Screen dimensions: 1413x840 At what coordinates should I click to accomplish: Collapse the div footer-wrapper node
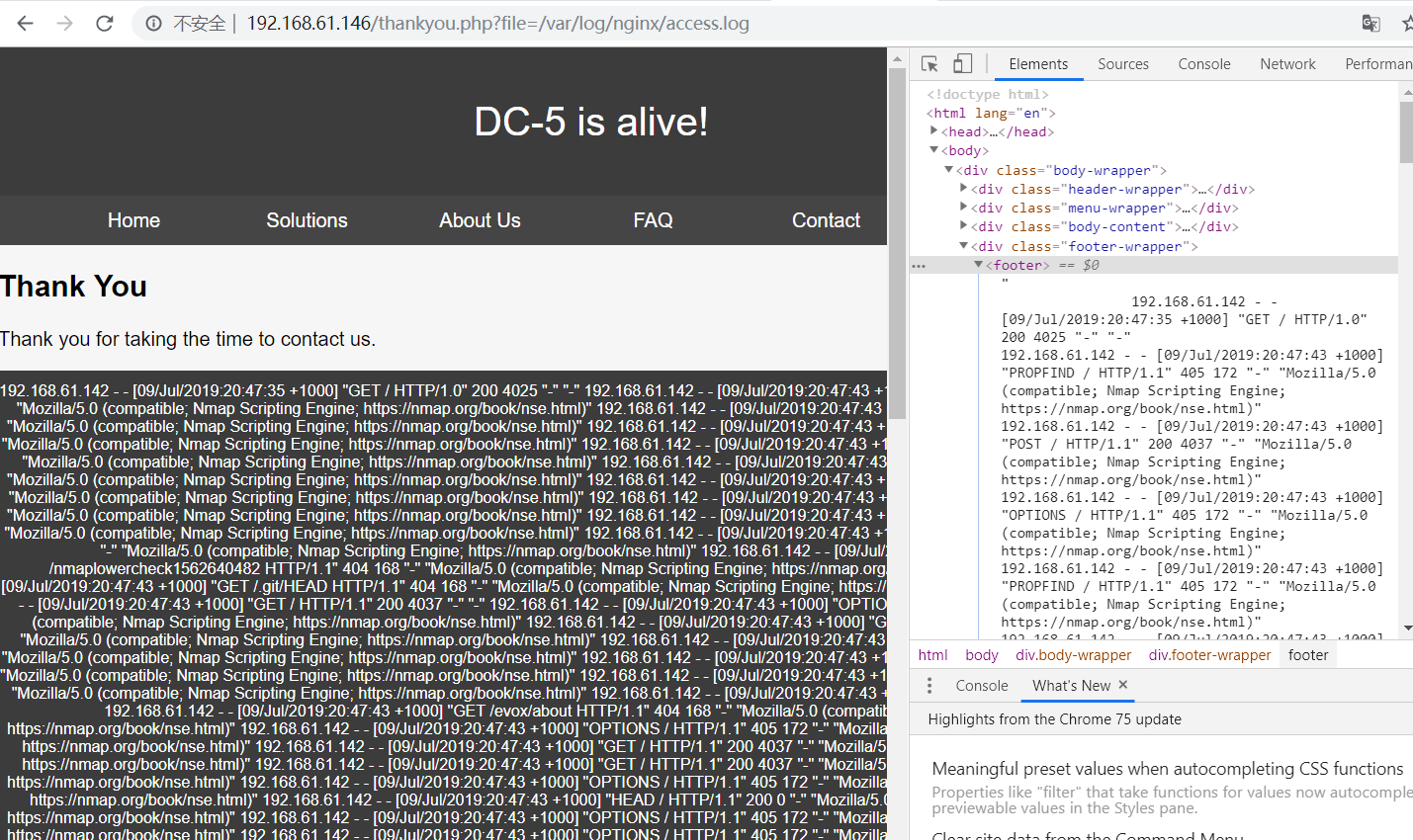[963, 245]
